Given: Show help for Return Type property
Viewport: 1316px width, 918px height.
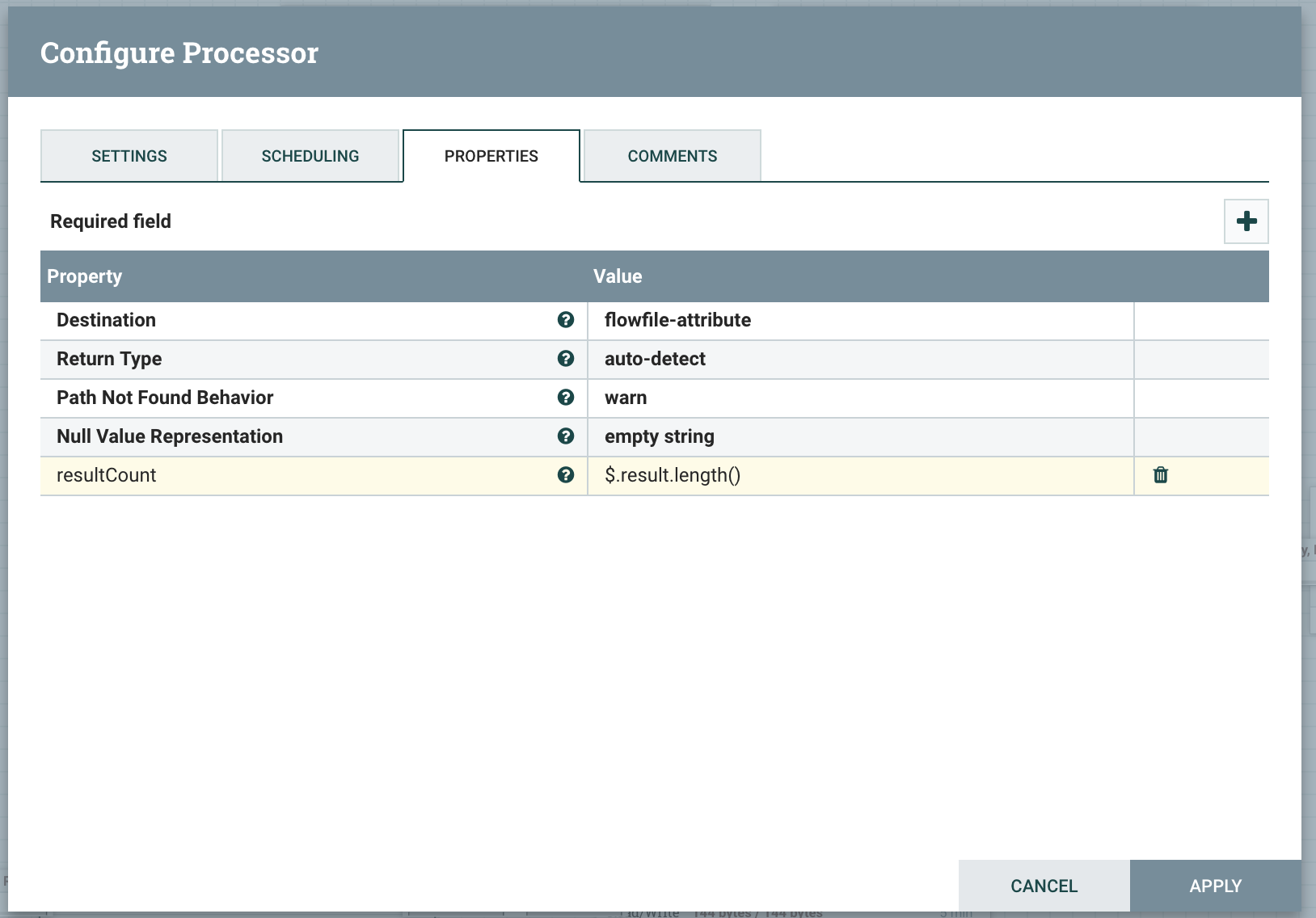Looking at the screenshot, I should tap(566, 359).
